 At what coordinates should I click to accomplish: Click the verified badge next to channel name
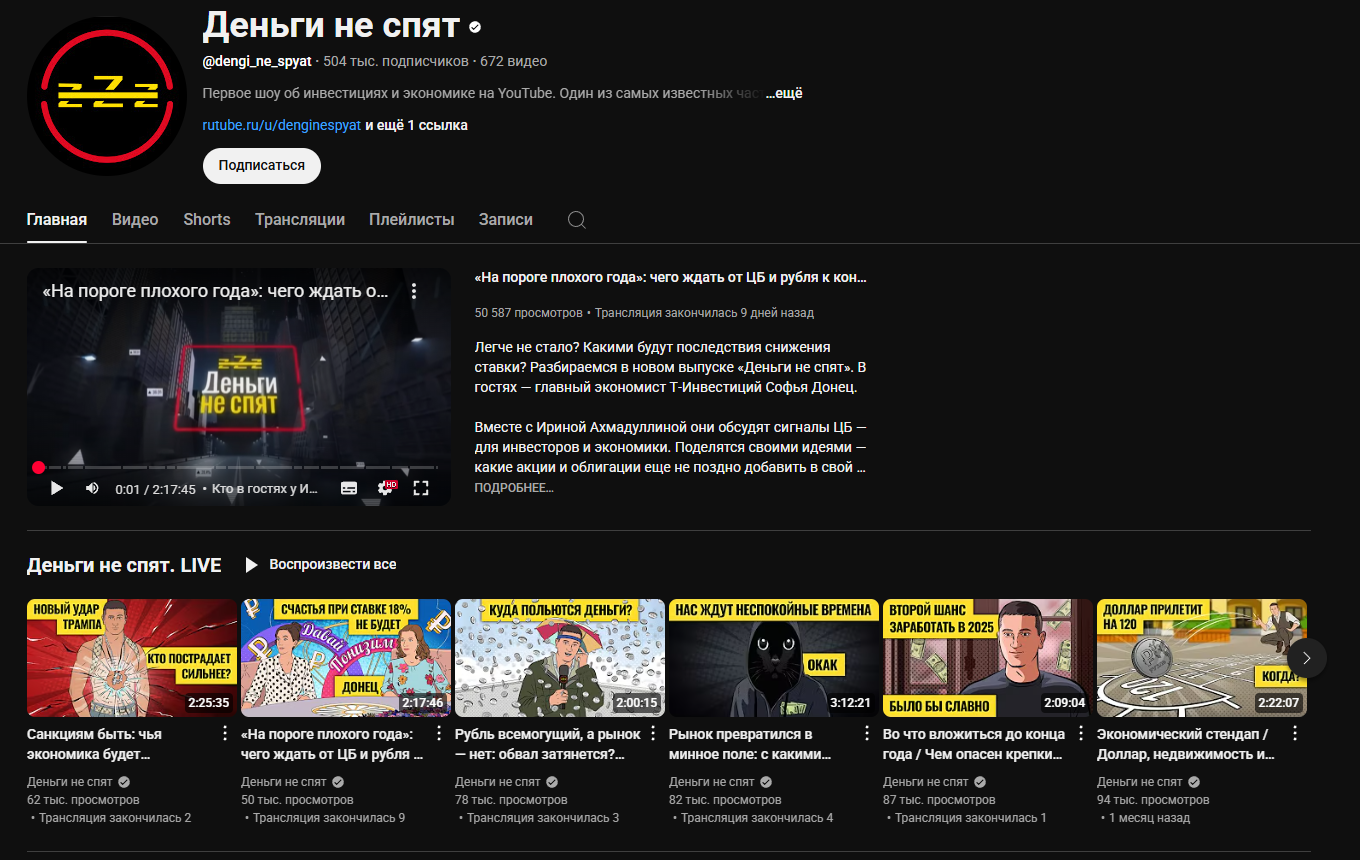coord(475,27)
